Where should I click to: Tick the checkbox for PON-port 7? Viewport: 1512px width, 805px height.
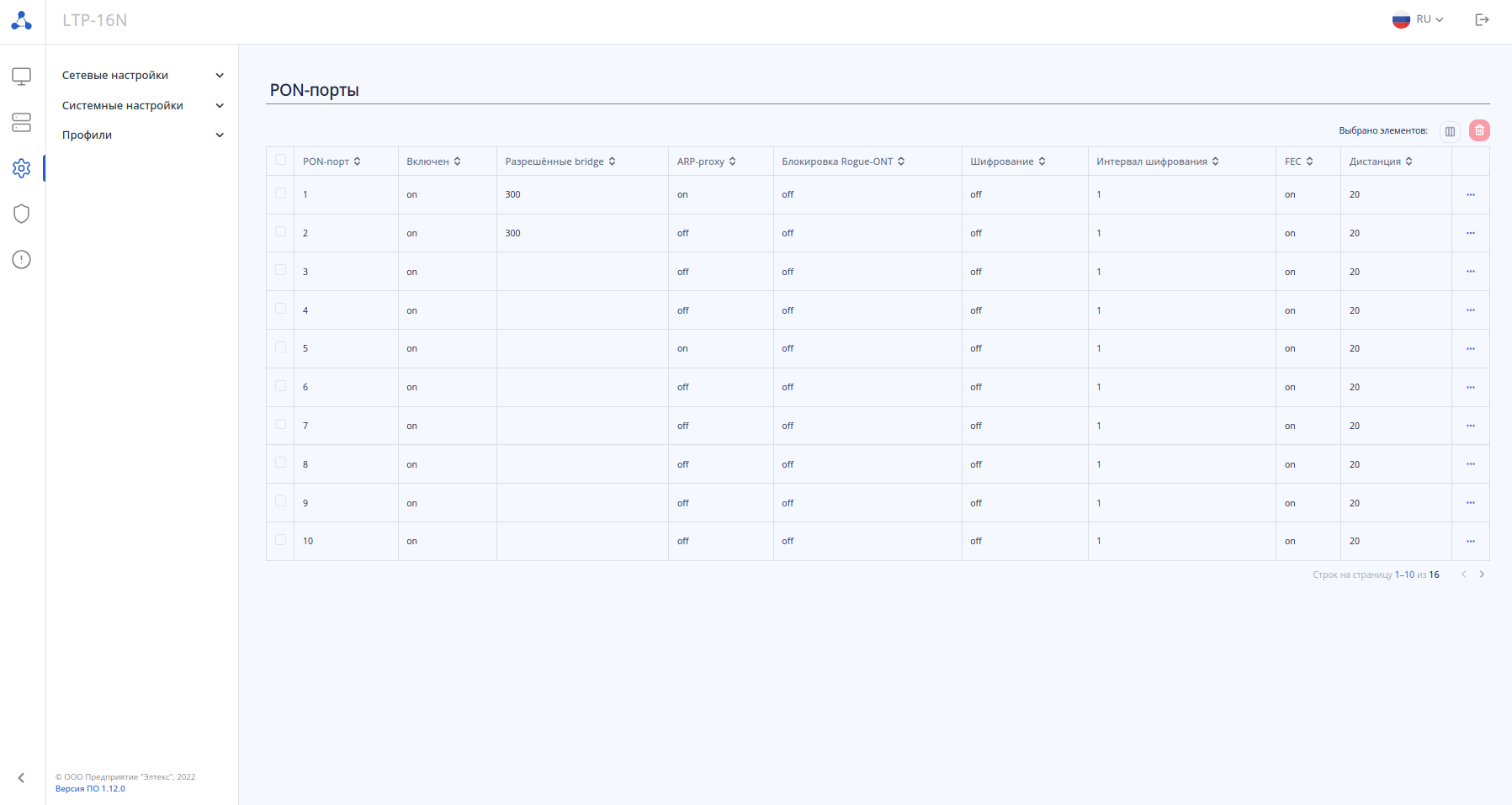pos(280,425)
